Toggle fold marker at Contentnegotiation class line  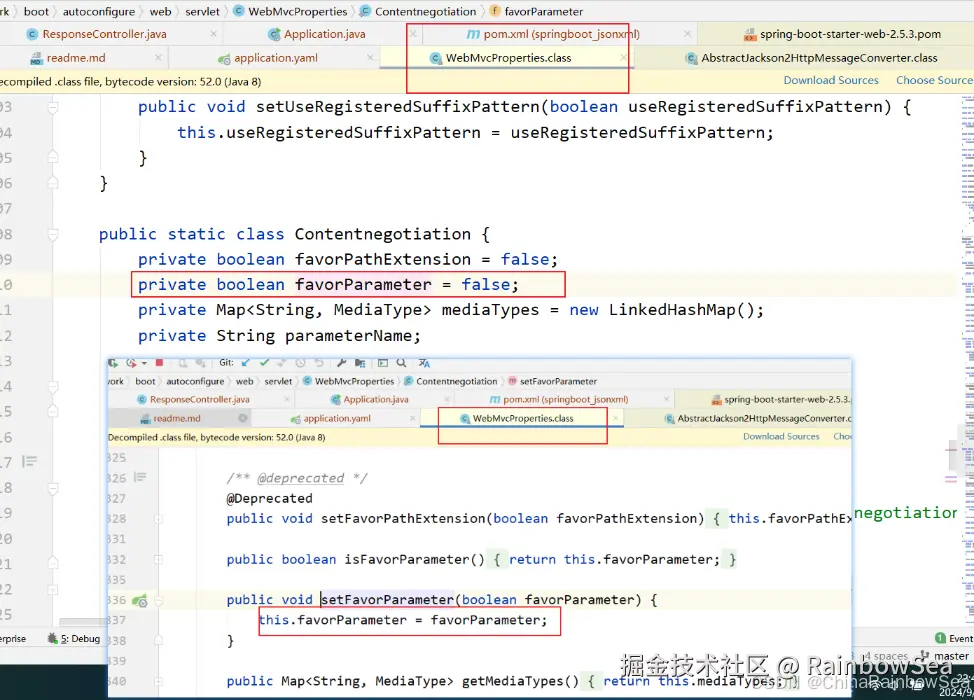[x=53, y=235]
